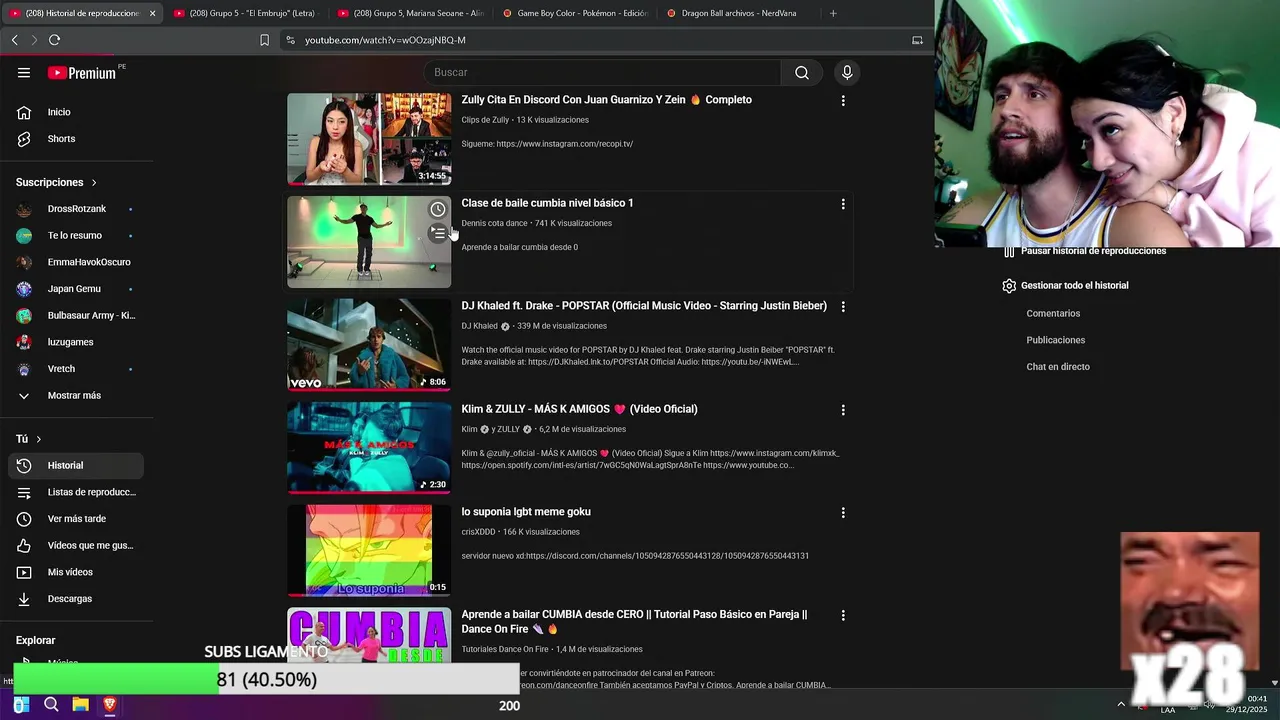Expand the Tú section chevron

click(39, 439)
